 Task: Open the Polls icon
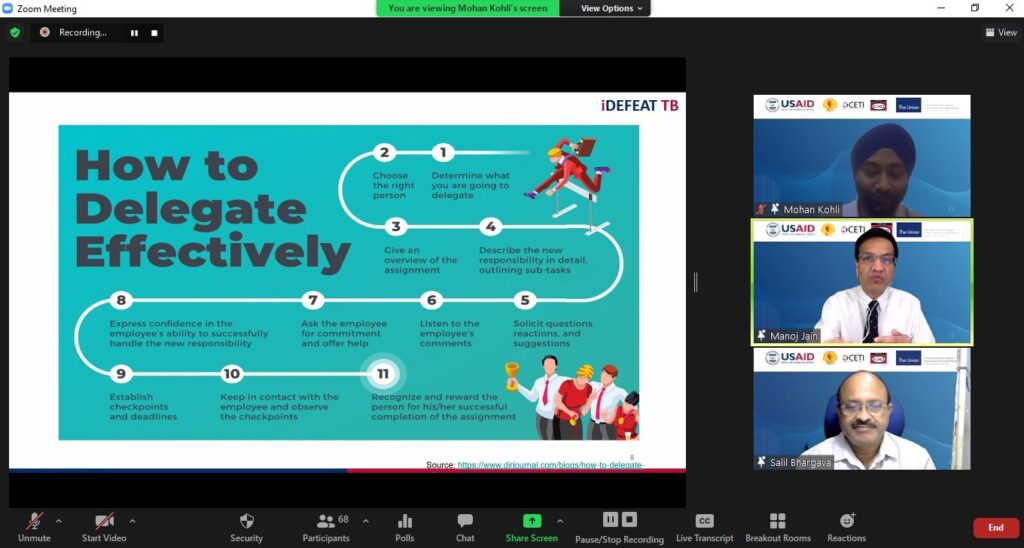pyautogui.click(x=405, y=521)
